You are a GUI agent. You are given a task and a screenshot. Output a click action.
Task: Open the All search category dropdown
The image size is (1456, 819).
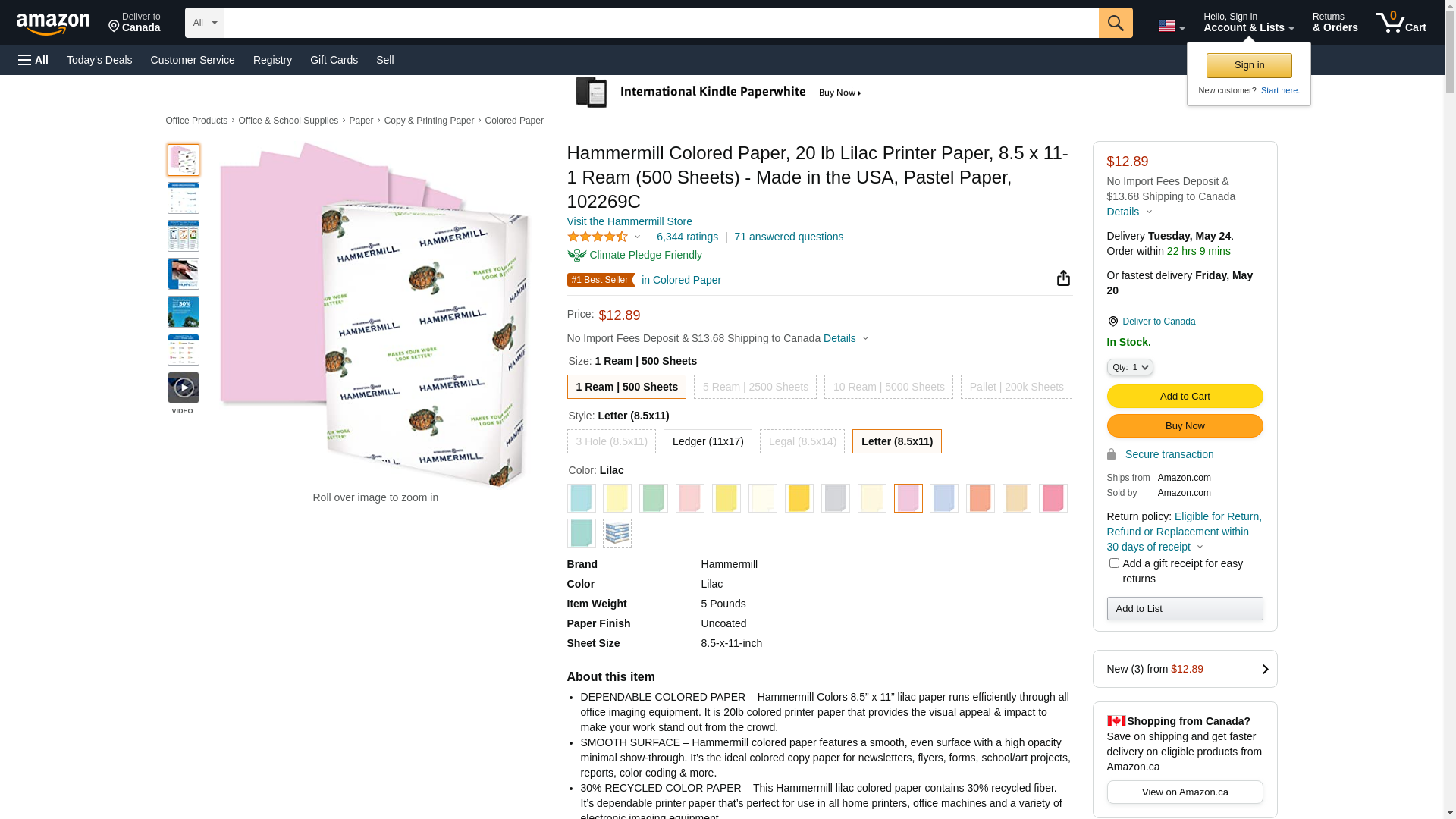[x=204, y=23]
